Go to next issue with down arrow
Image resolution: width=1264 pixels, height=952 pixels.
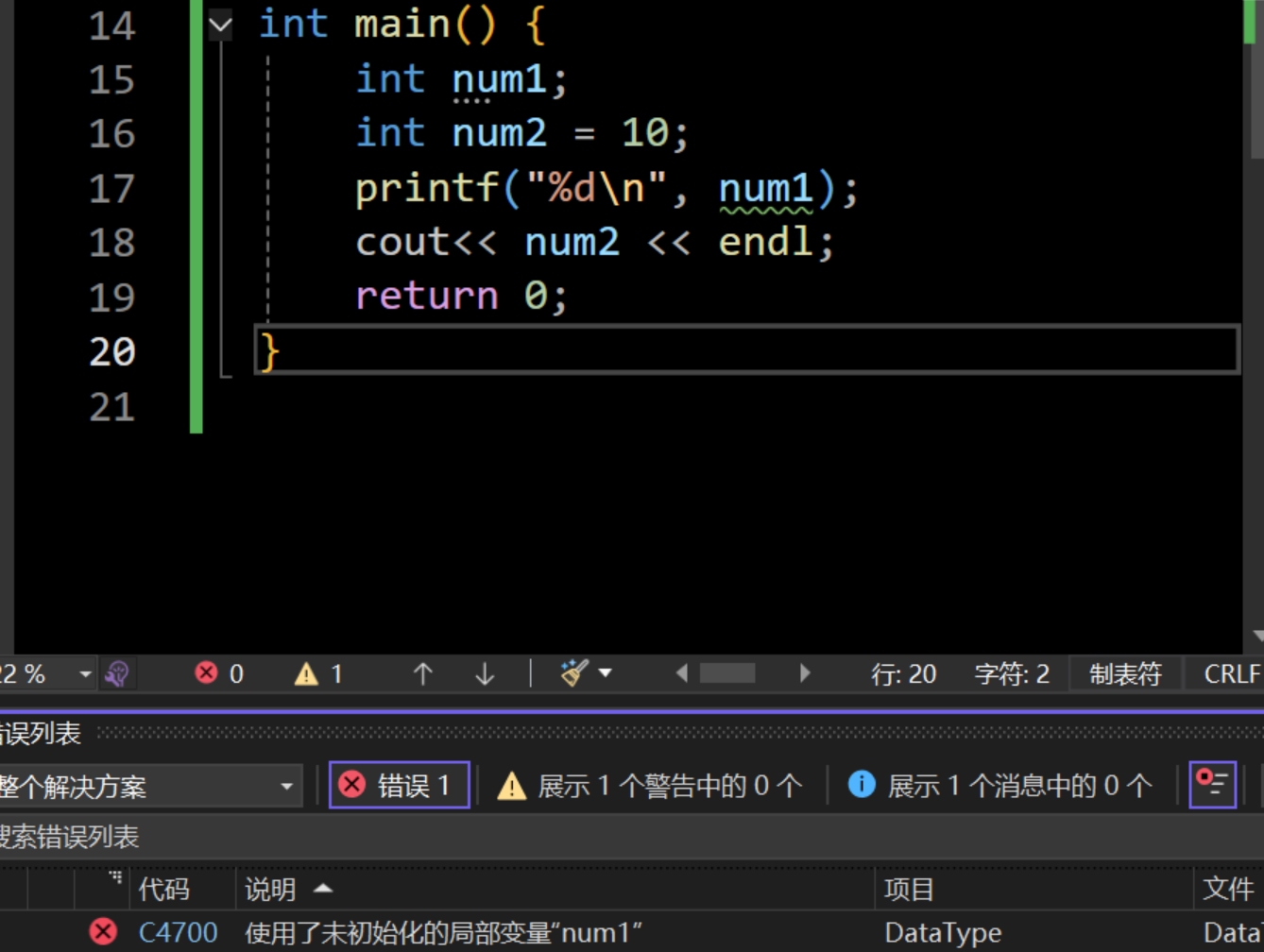[x=485, y=673]
